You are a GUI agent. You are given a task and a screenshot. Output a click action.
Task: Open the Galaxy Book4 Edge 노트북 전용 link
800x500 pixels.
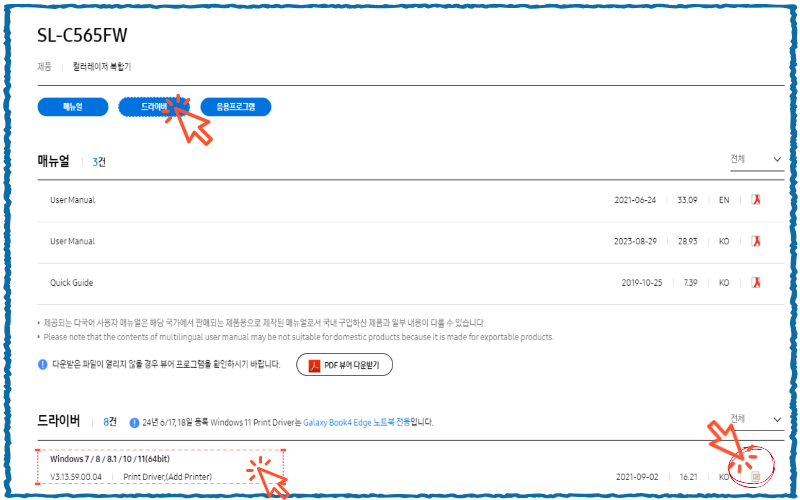[357, 422]
